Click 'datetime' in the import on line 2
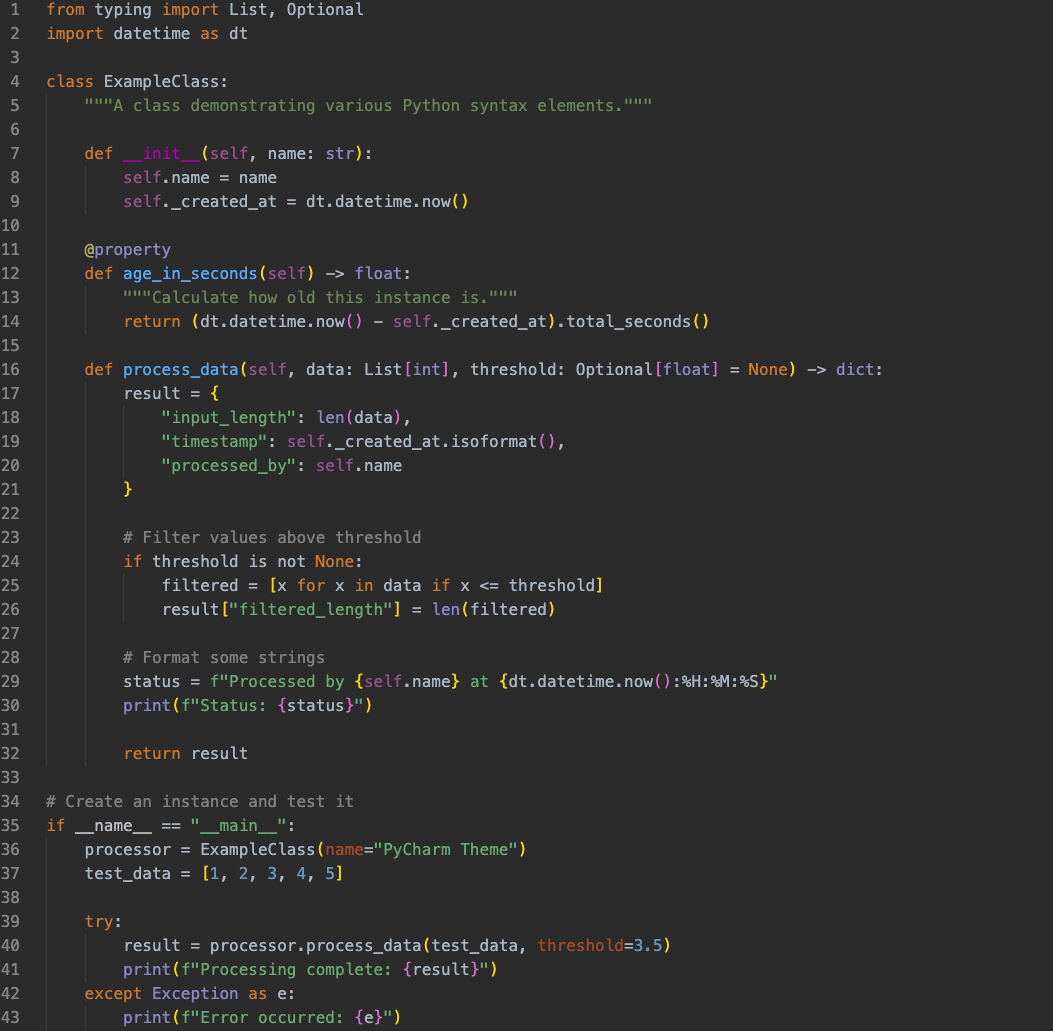Image resolution: width=1053 pixels, height=1031 pixels. coord(152,34)
